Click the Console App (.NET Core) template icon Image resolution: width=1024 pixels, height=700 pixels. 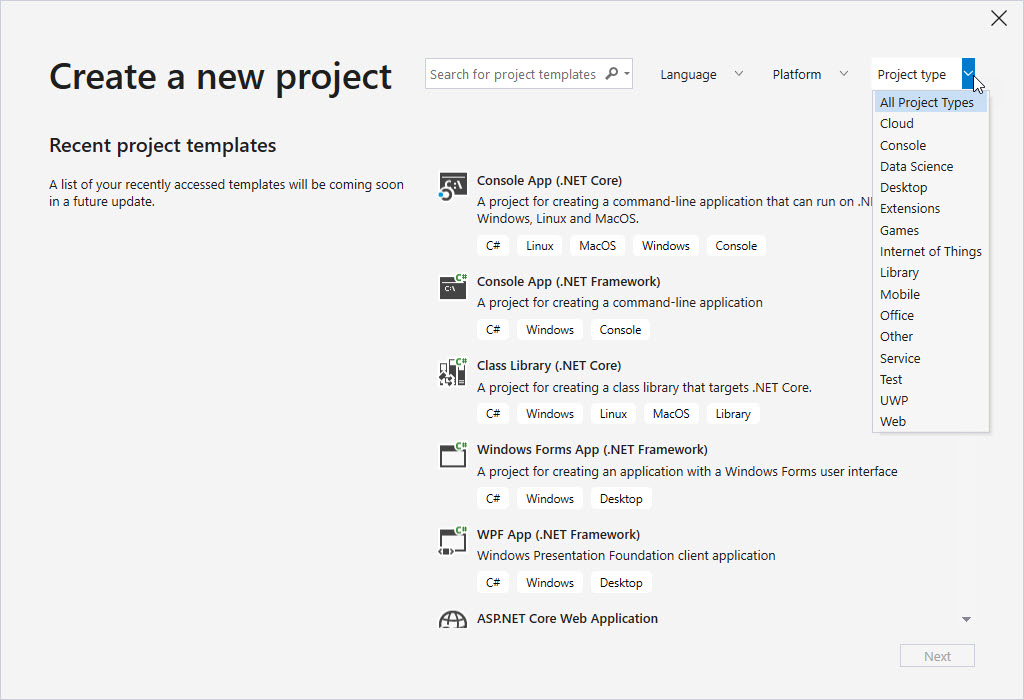[453, 187]
